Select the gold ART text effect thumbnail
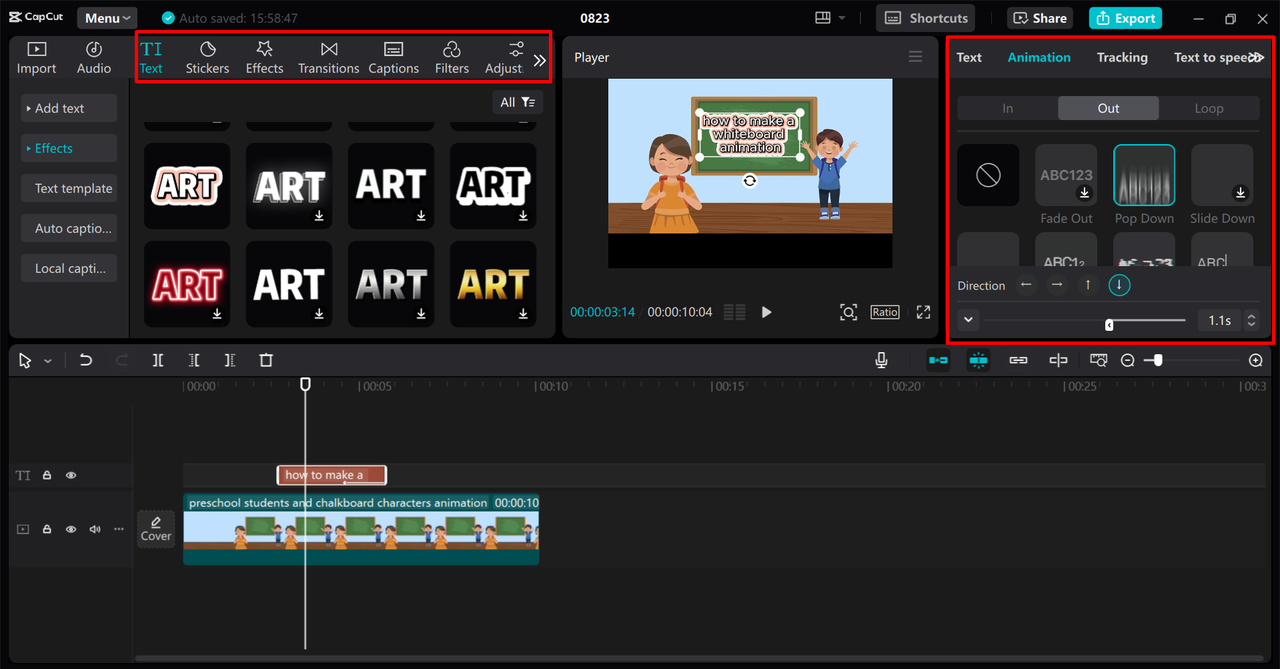 click(493, 284)
